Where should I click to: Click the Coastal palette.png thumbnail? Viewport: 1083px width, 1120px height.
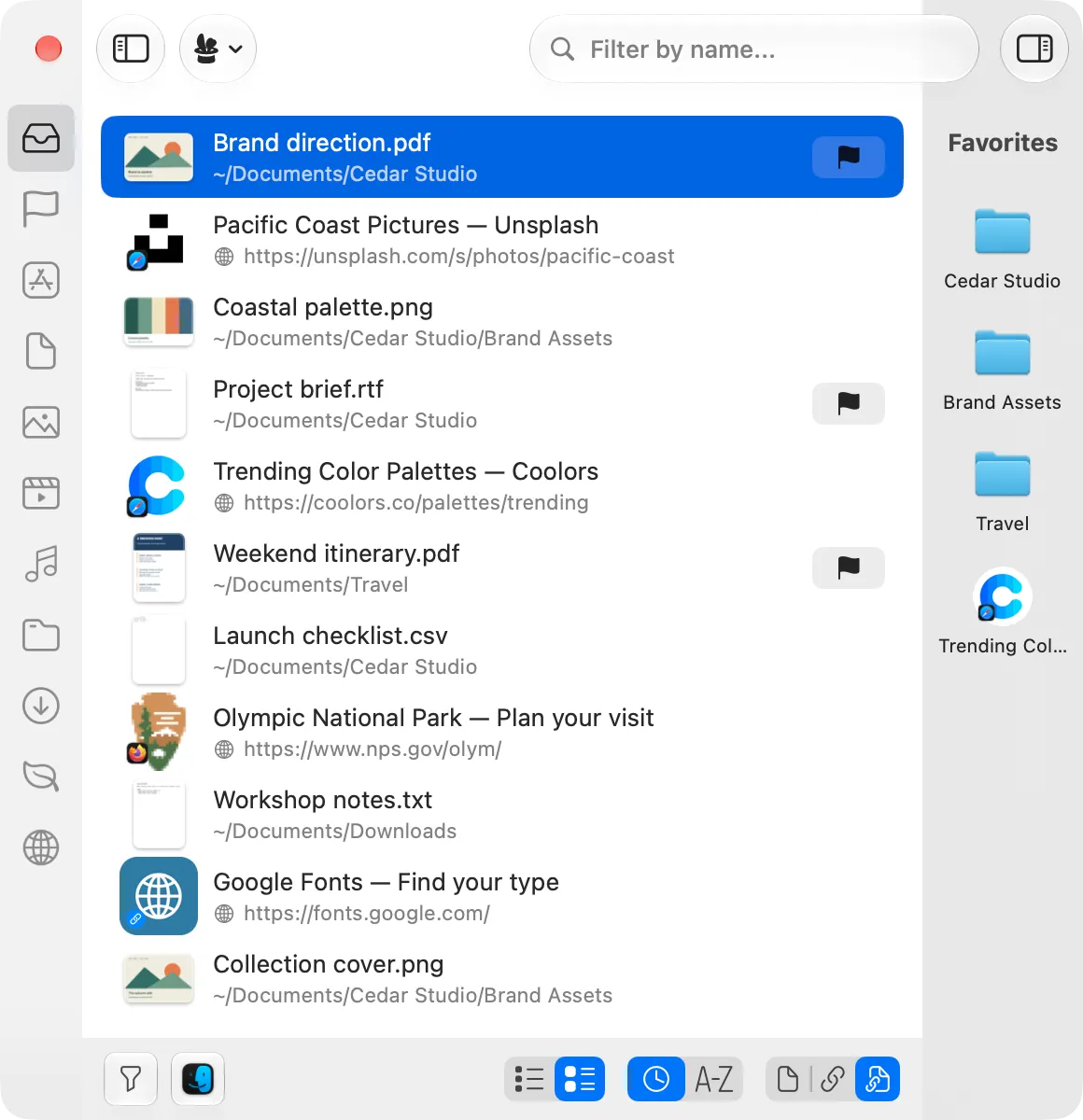159,321
